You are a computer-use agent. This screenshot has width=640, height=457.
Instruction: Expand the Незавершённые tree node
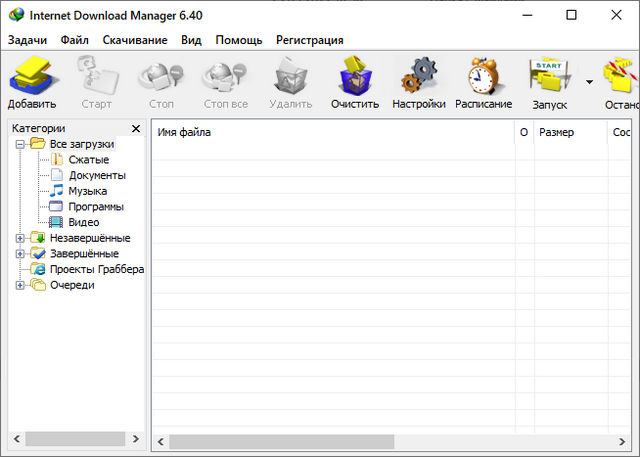tap(20, 238)
